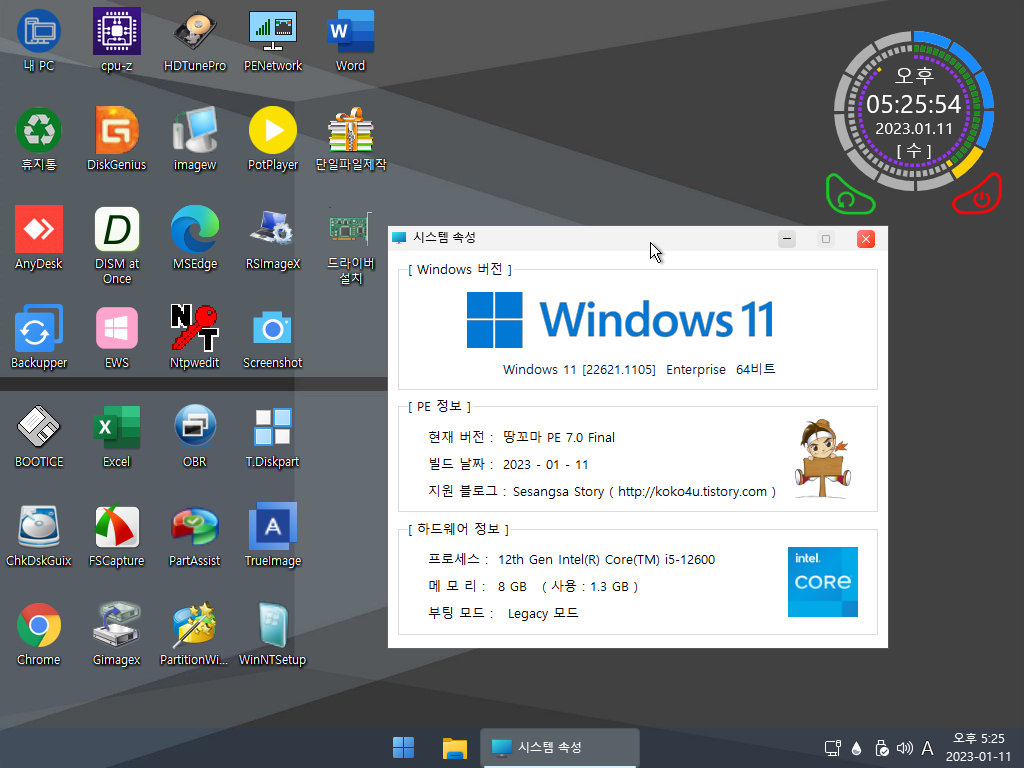
Task: Click the USB safely remove tray icon
Action: 881,748
